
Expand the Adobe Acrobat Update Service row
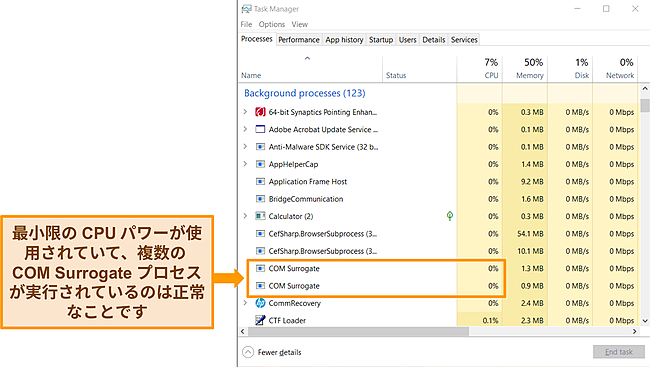coord(245,129)
